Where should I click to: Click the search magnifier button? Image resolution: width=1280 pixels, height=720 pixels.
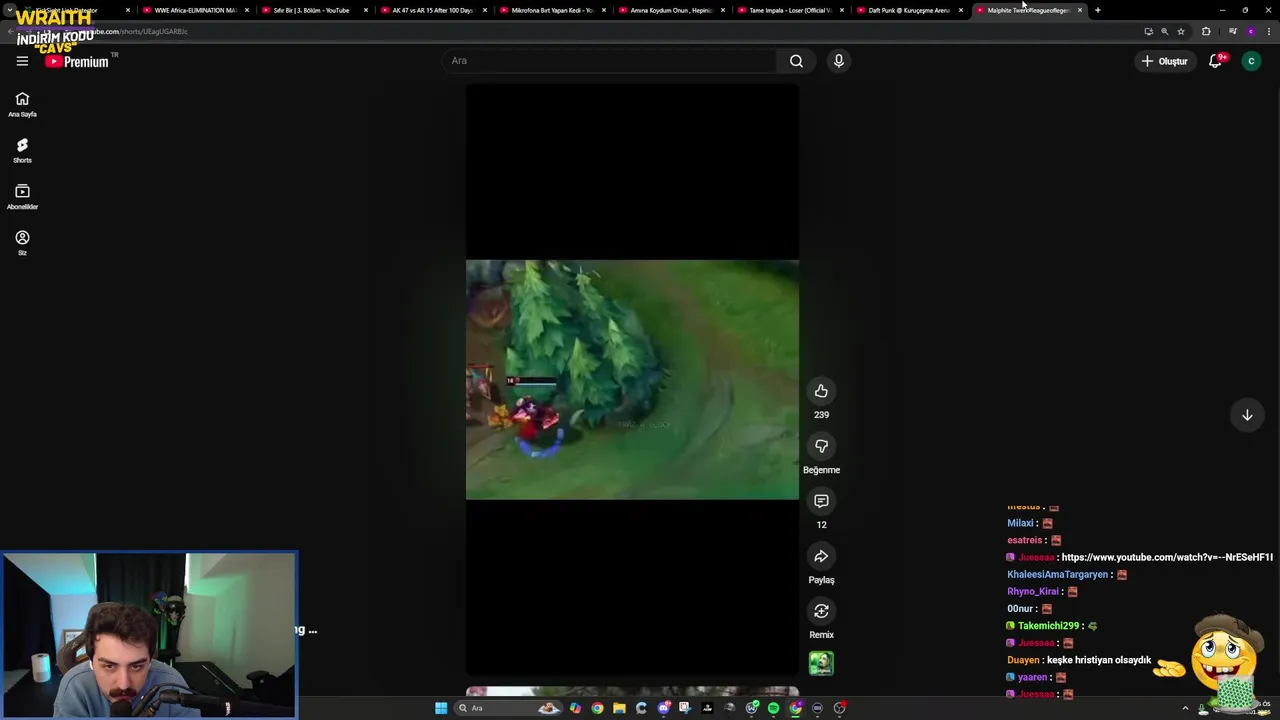pyautogui.click(x=796, y=61)
